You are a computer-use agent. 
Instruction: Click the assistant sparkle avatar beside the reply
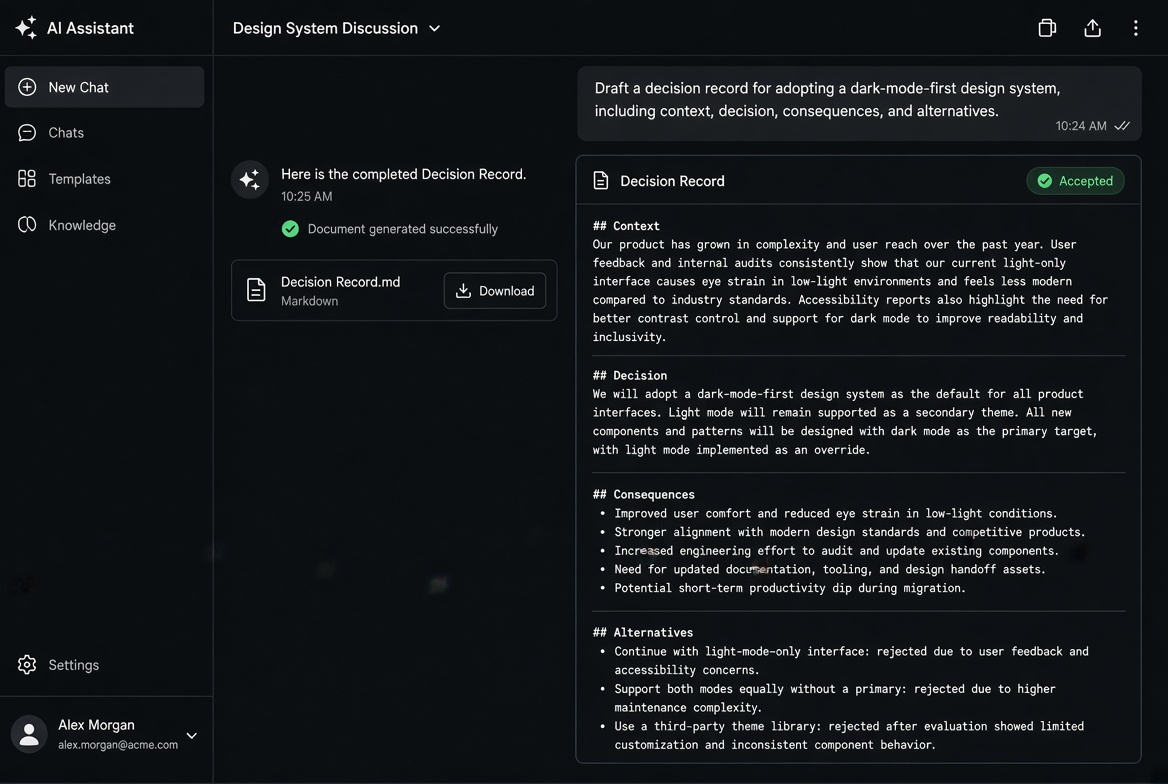(x=250, y=180)
